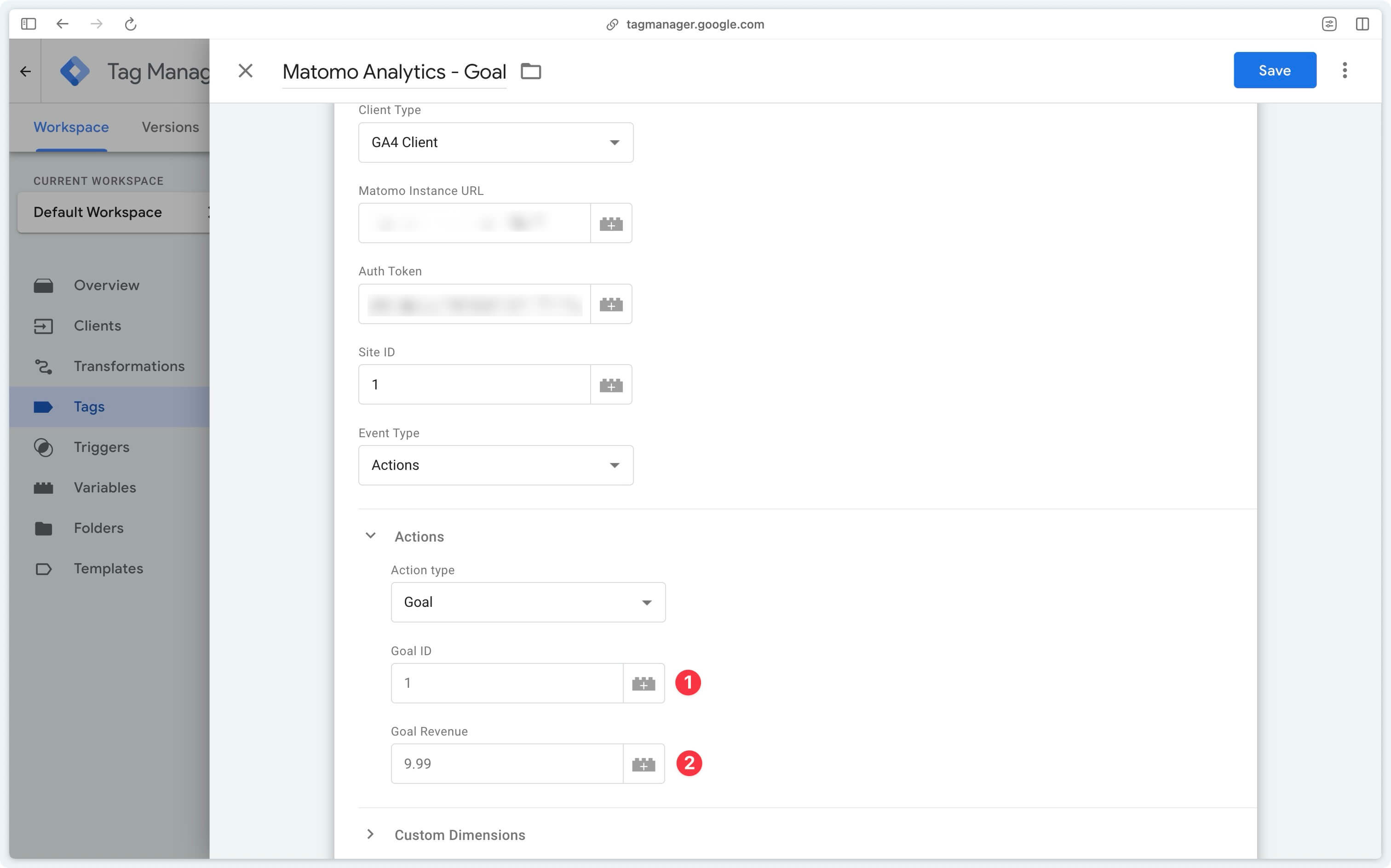The width and height of the screenshot is (1391, 868).
Task: Click the Site ID input field
Action: (474, 385)
